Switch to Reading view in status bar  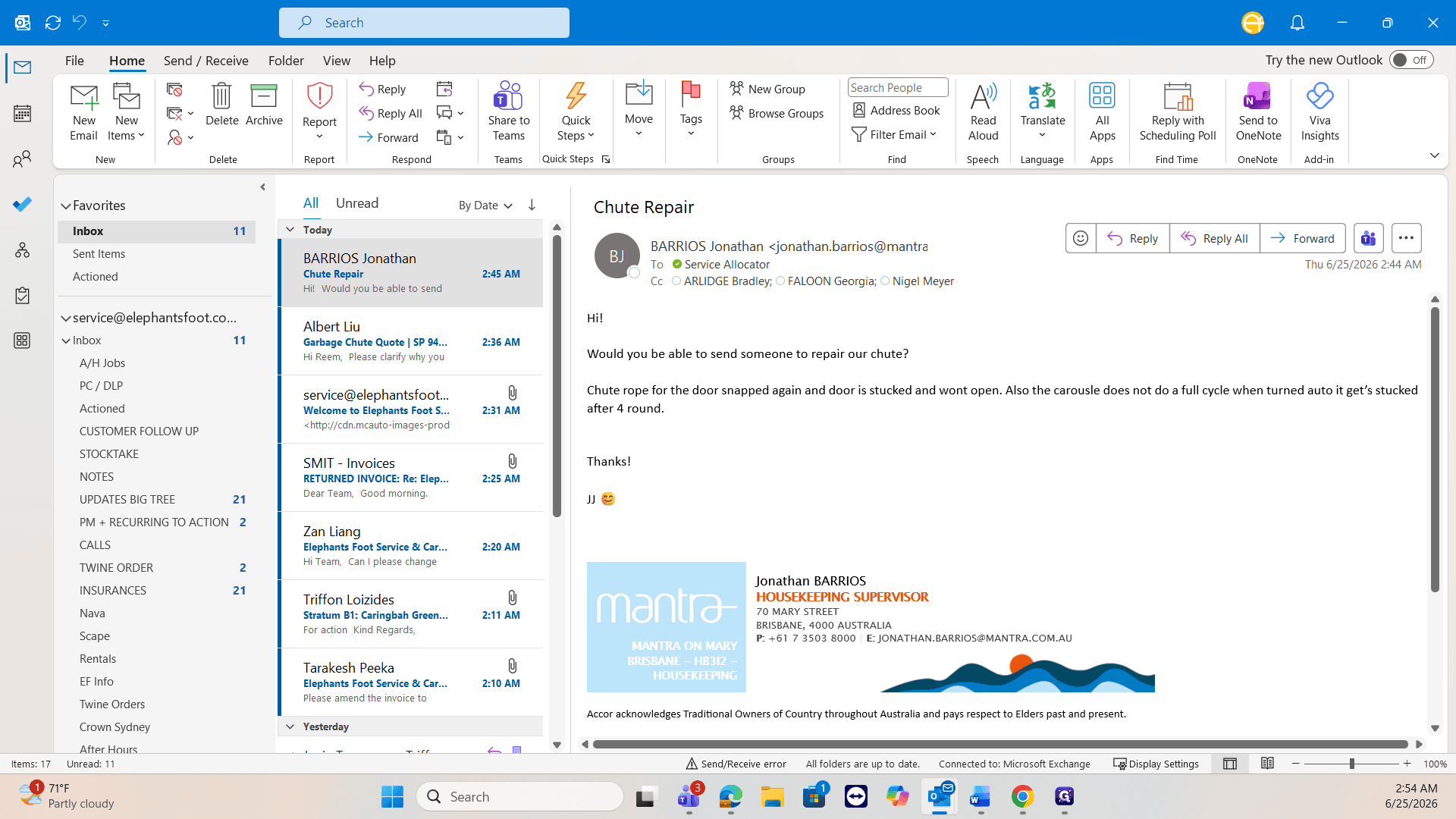[x=1267, y=764]
